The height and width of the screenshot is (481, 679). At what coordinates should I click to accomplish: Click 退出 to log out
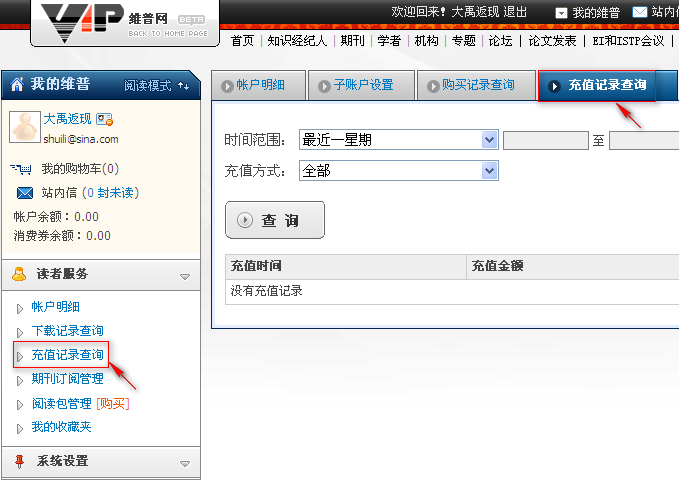click(515, 12)
